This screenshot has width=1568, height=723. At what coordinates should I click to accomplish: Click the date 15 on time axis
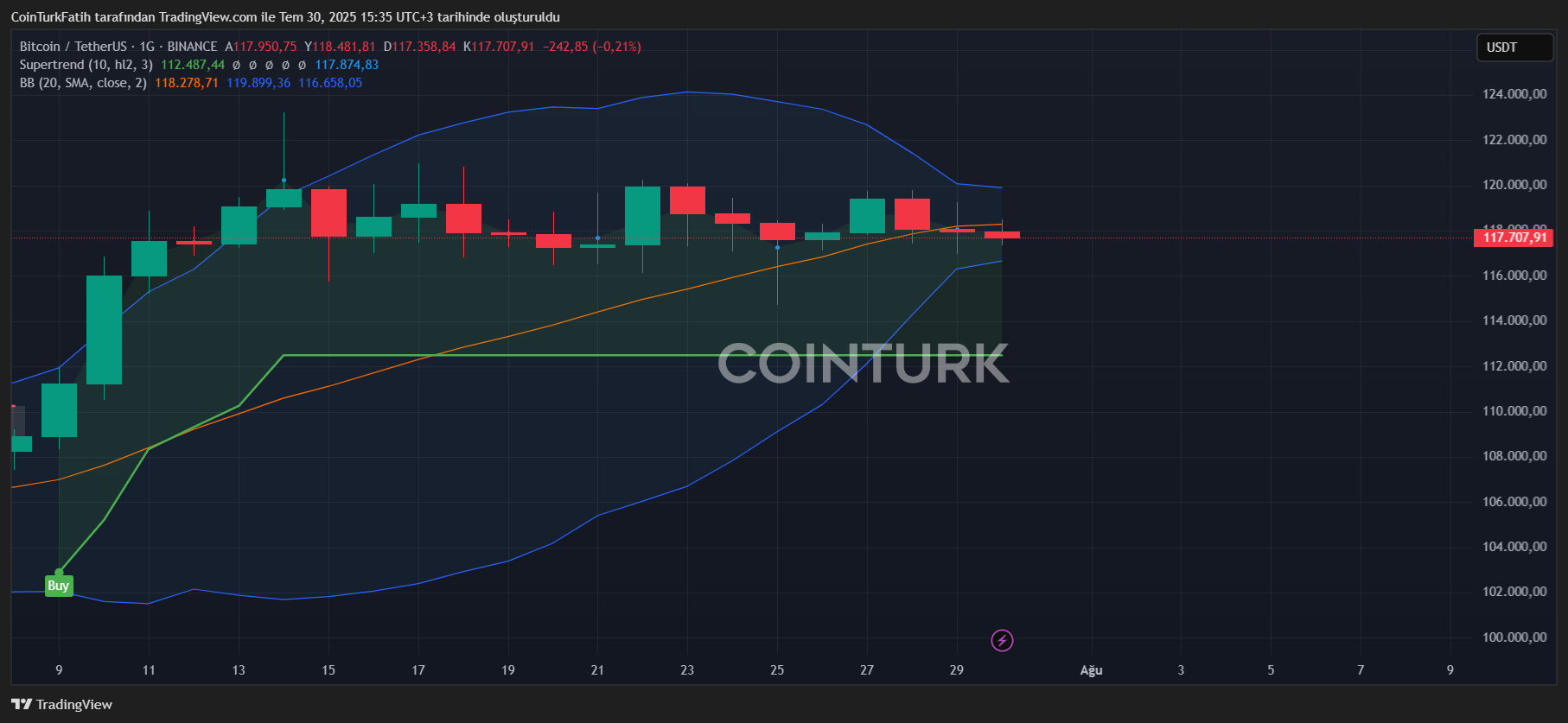(328, 670)
